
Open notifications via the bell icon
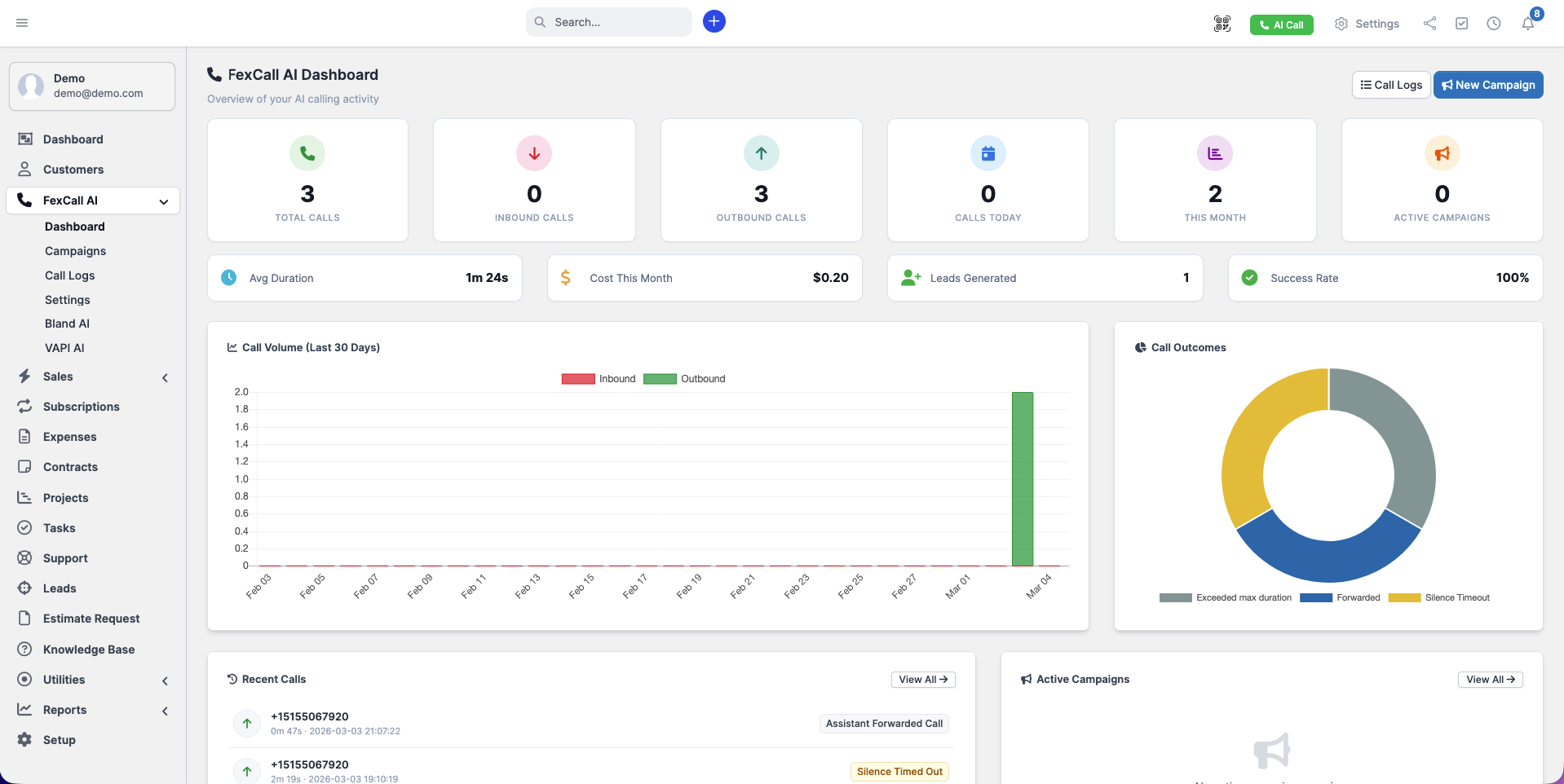[1529, 24]
